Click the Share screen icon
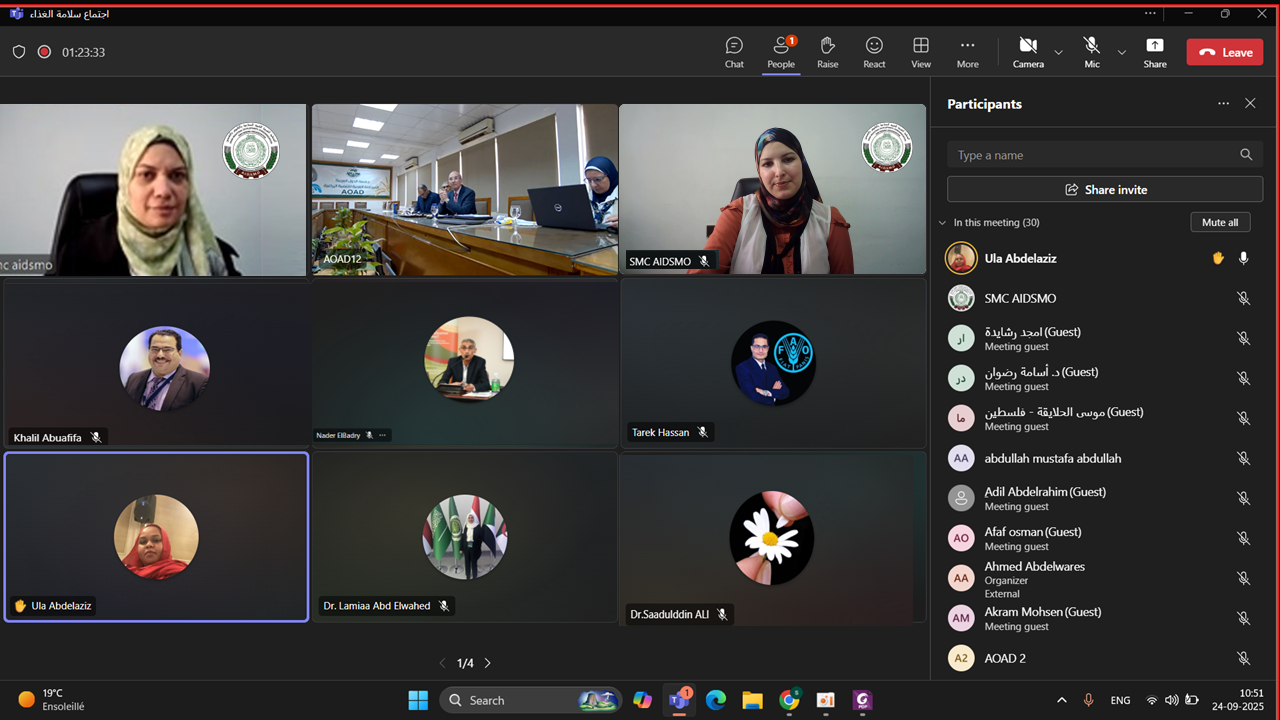Image resolution: width=1280 pixels, height=720 pixels. 1154,52
